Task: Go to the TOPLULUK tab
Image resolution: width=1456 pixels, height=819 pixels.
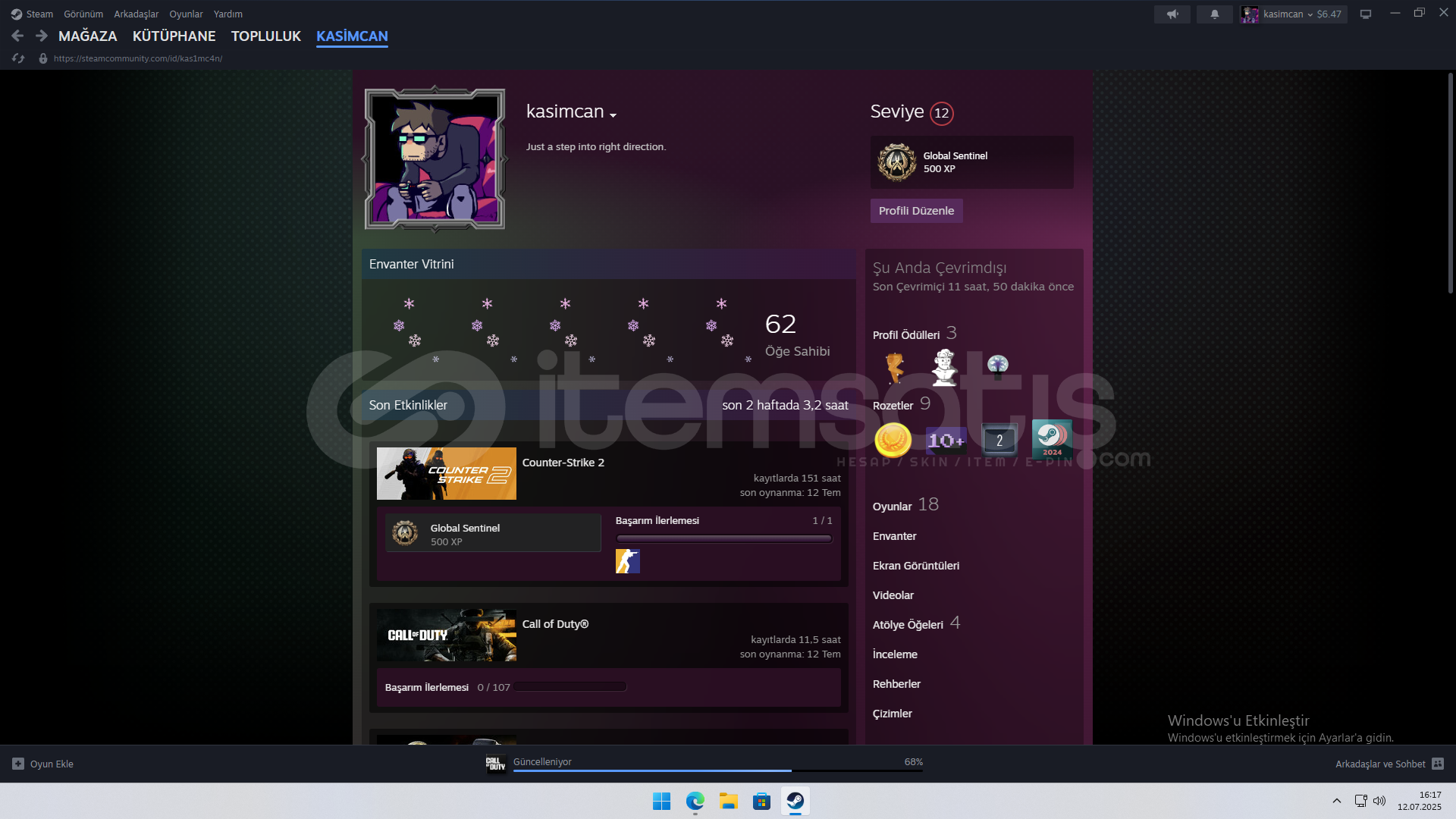Action: [x=266, y=36]
